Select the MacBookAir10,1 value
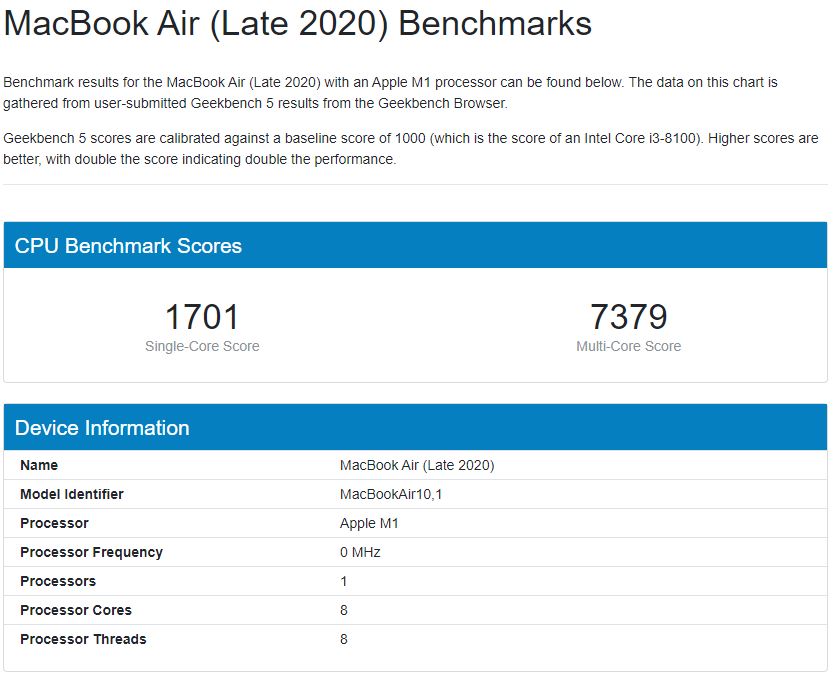The image size is (834, 678). point(391,495)
